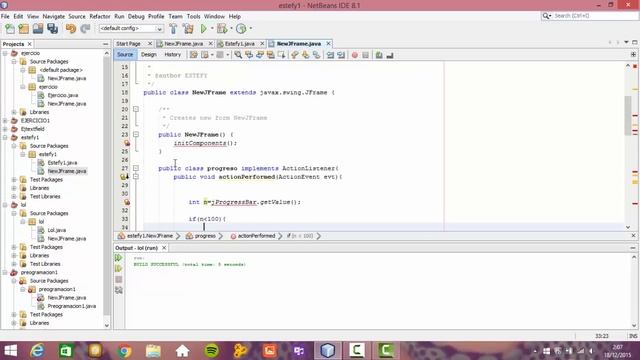The height and width of the screenshot is (360, 640).
Task: Open Google Chrome from the taskbar
Action: (124, 351)
